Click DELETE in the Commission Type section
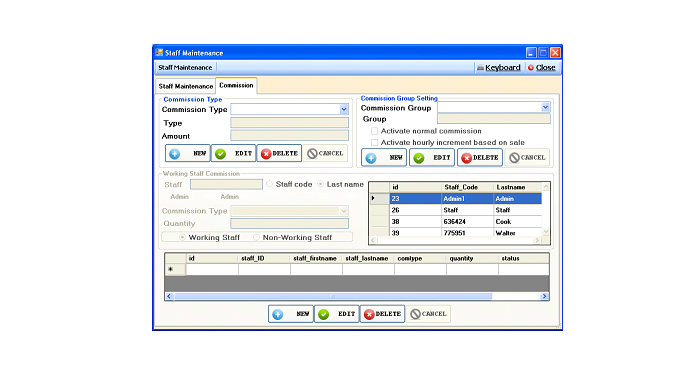 [279, 153]
